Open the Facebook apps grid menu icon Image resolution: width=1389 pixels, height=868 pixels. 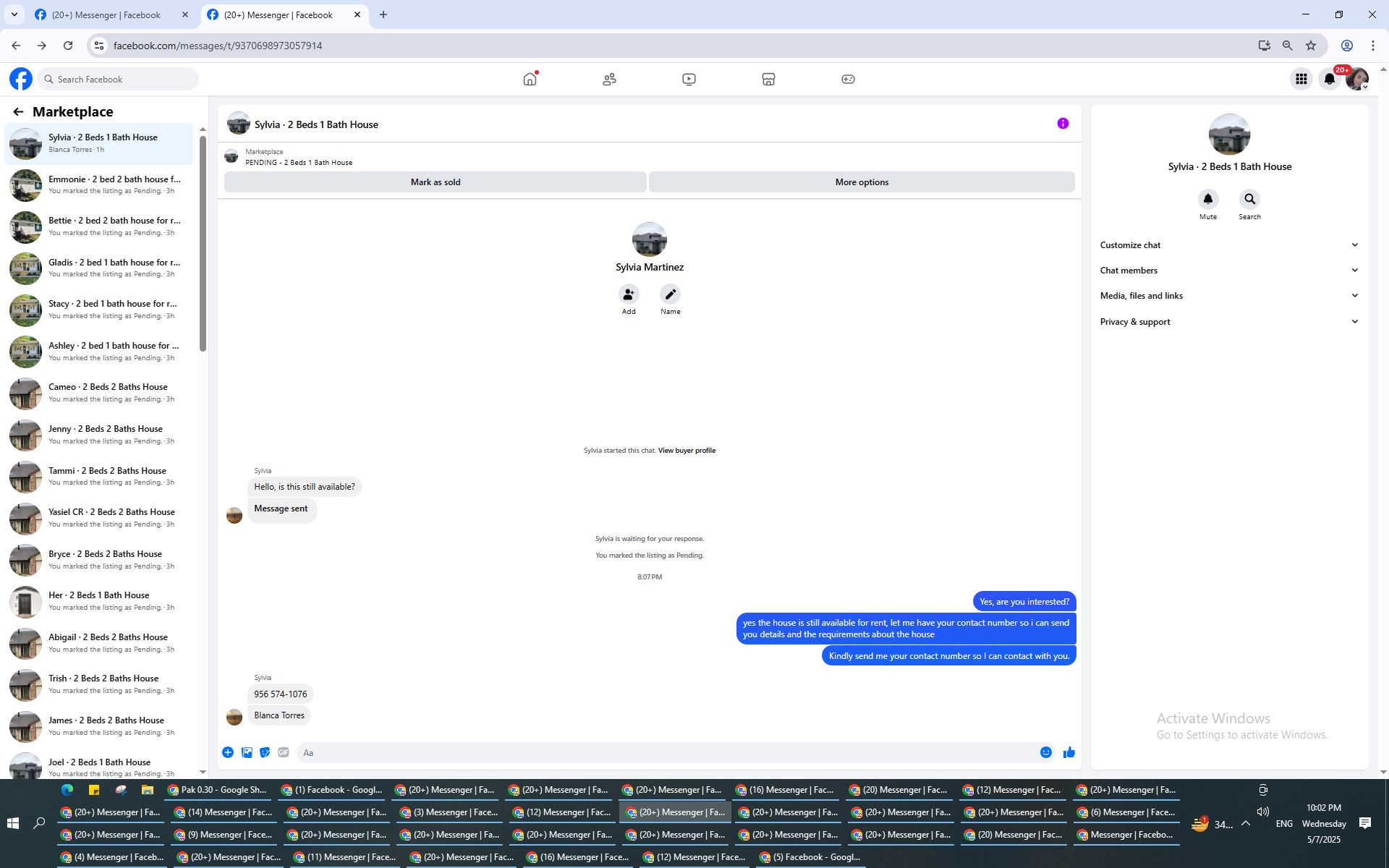click(1301, 80)
